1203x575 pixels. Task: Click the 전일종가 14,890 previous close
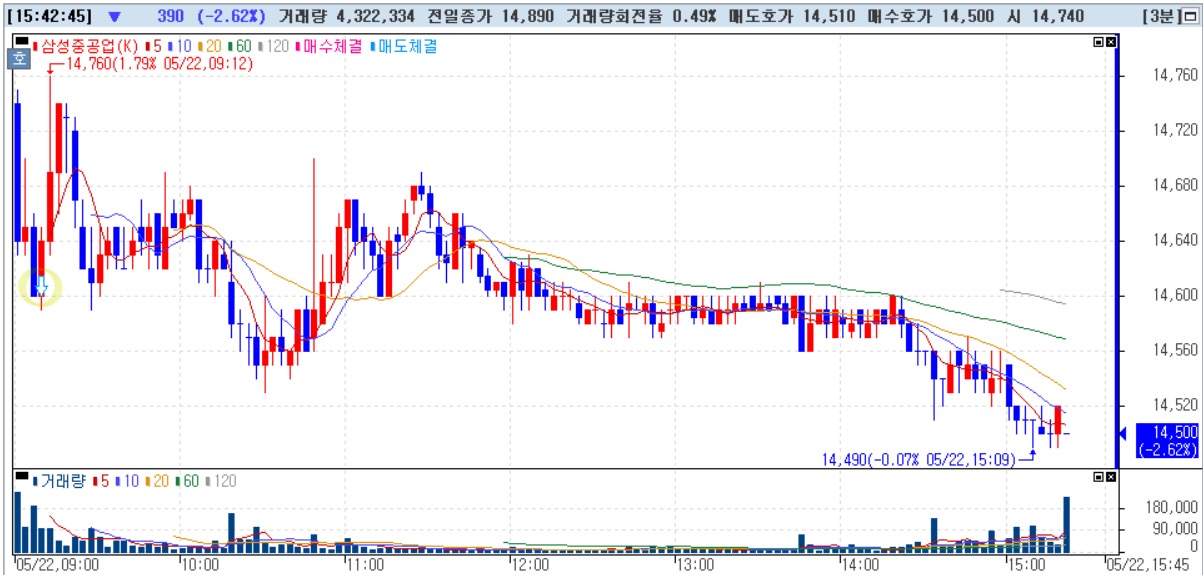pos(489,17)
